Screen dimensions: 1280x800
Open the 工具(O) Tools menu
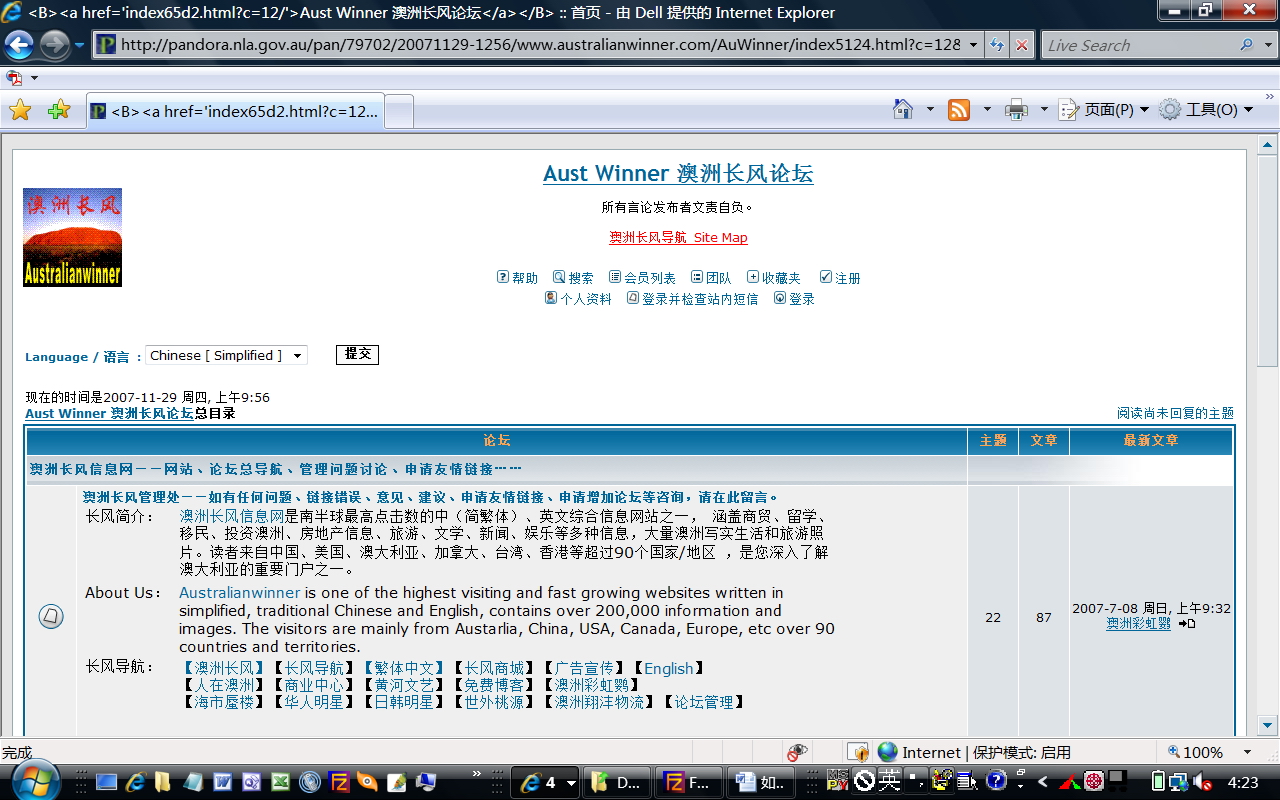tap(1206, 110)
